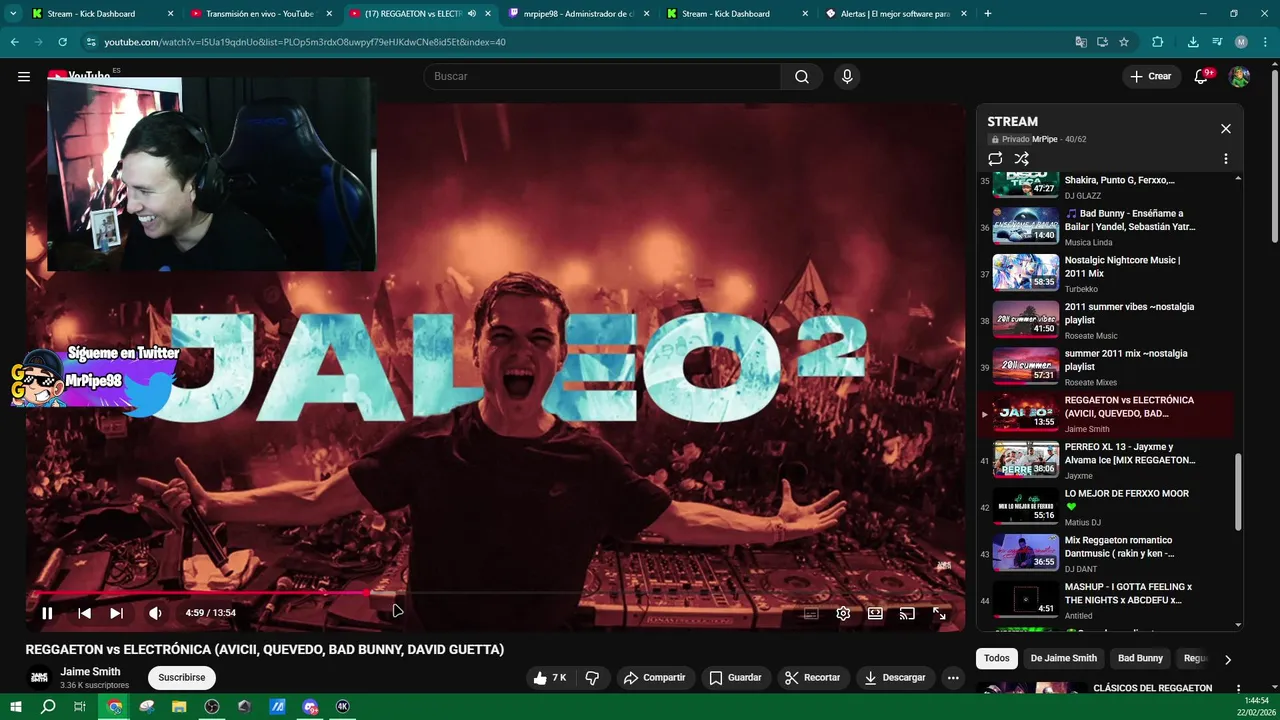Image resolution: width=1280 pixels, height=720 pixels.
Task: Open more video actions ellipsis menu
Action: click(x=953, y=678)
